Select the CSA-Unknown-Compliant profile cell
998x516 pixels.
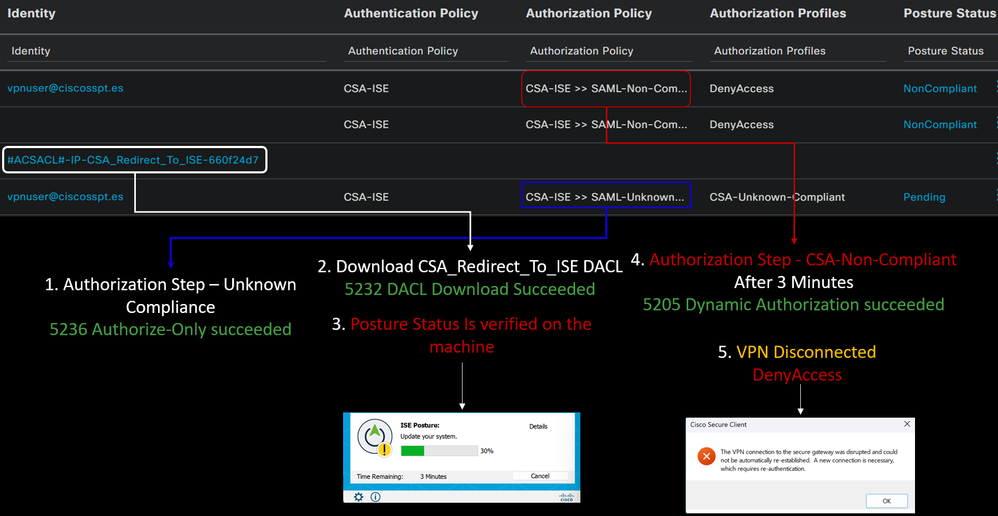[777, 197]
